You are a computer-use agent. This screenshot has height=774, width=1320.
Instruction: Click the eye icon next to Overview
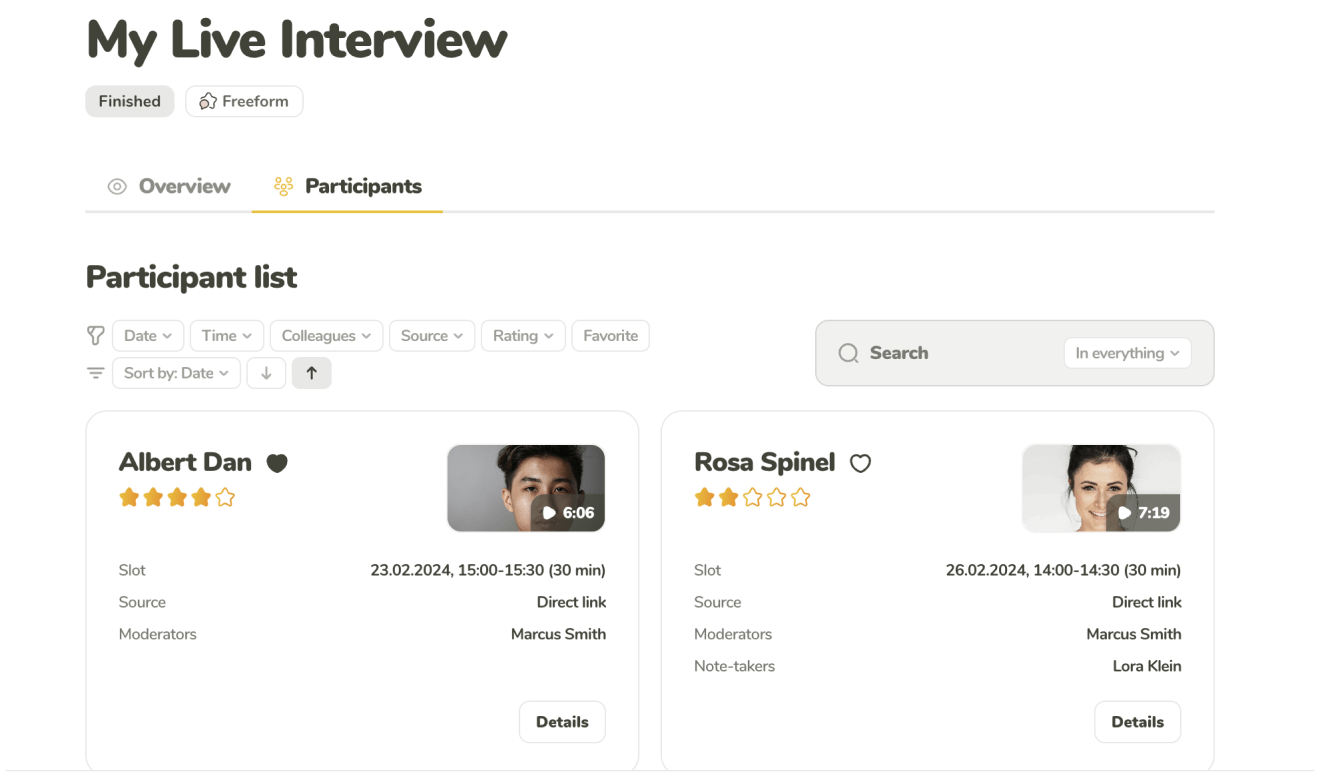[115, 186]
